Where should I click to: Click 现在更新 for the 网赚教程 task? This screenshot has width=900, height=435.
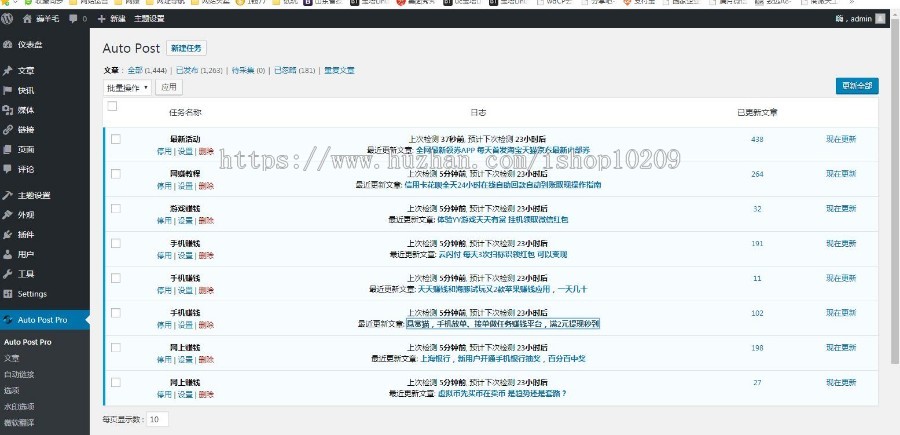[x=840, y=173]
